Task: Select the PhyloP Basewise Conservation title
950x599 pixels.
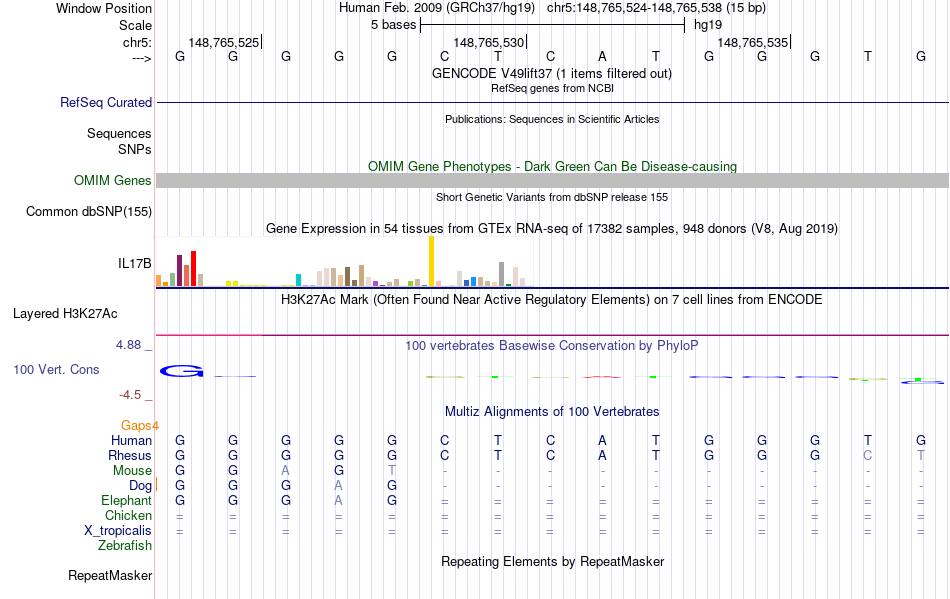Action: pos(551,346)
